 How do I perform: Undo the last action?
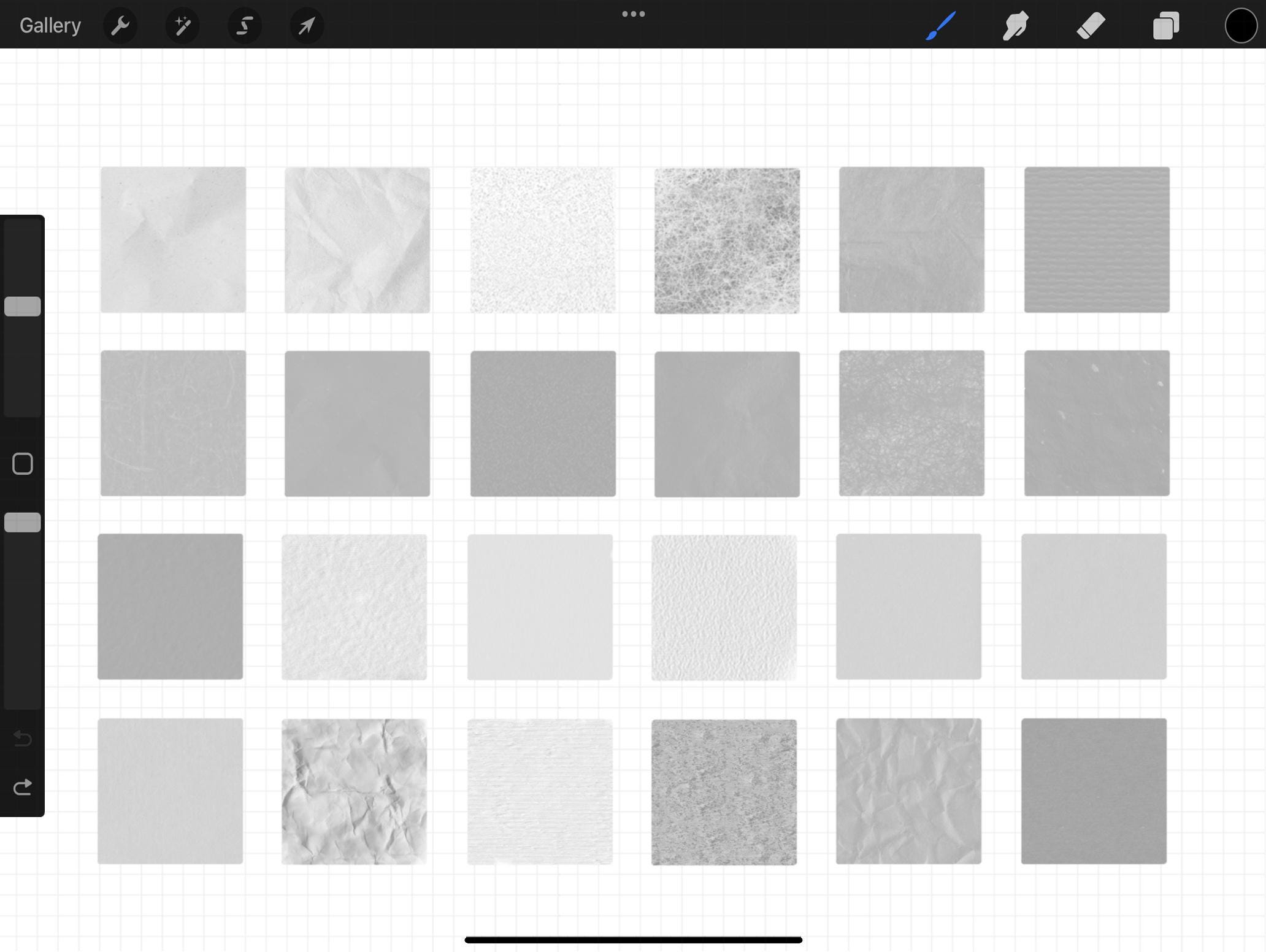click(23, 739)
